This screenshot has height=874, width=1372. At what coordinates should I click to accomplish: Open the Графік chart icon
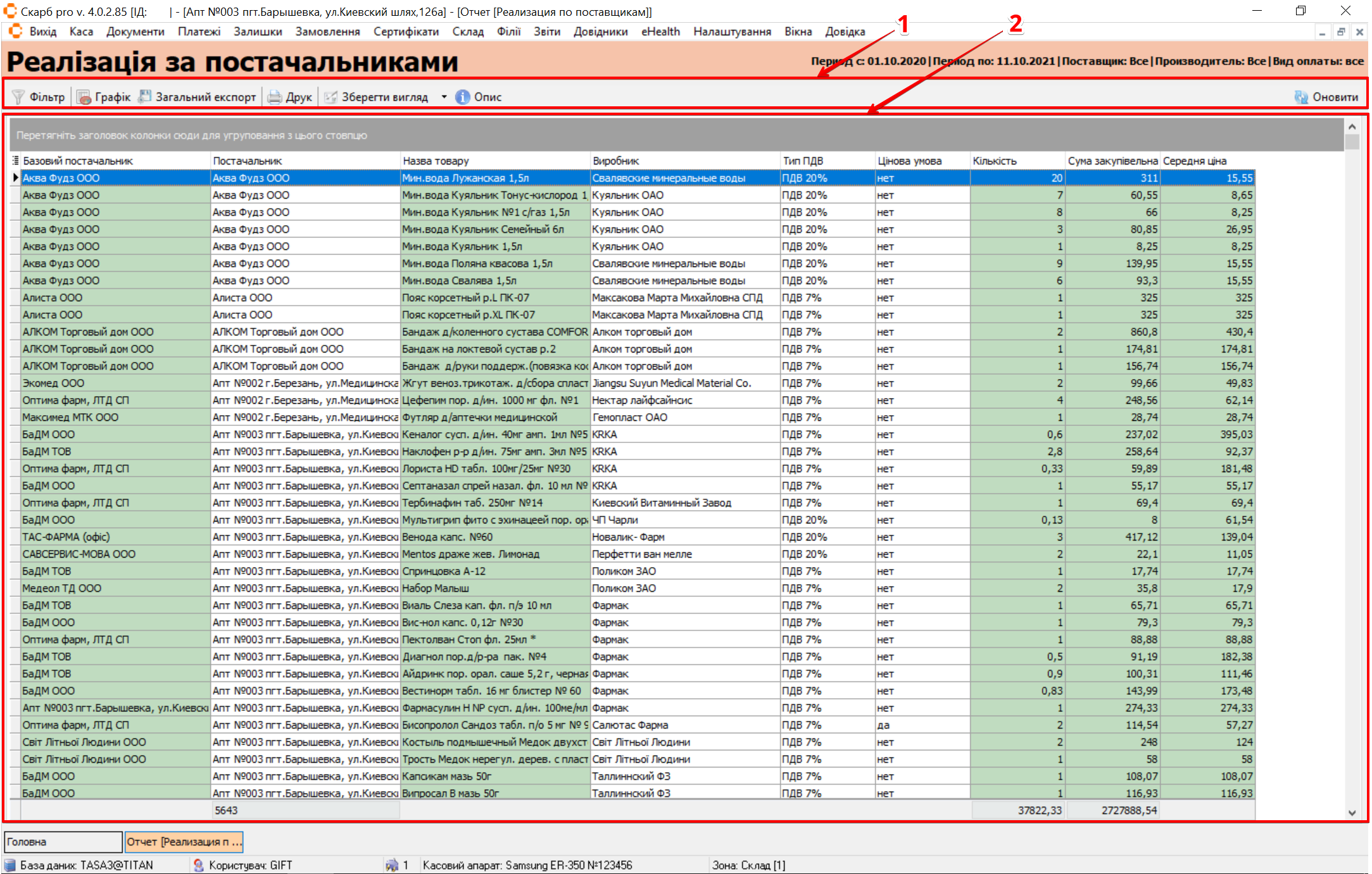click(84, 97)
